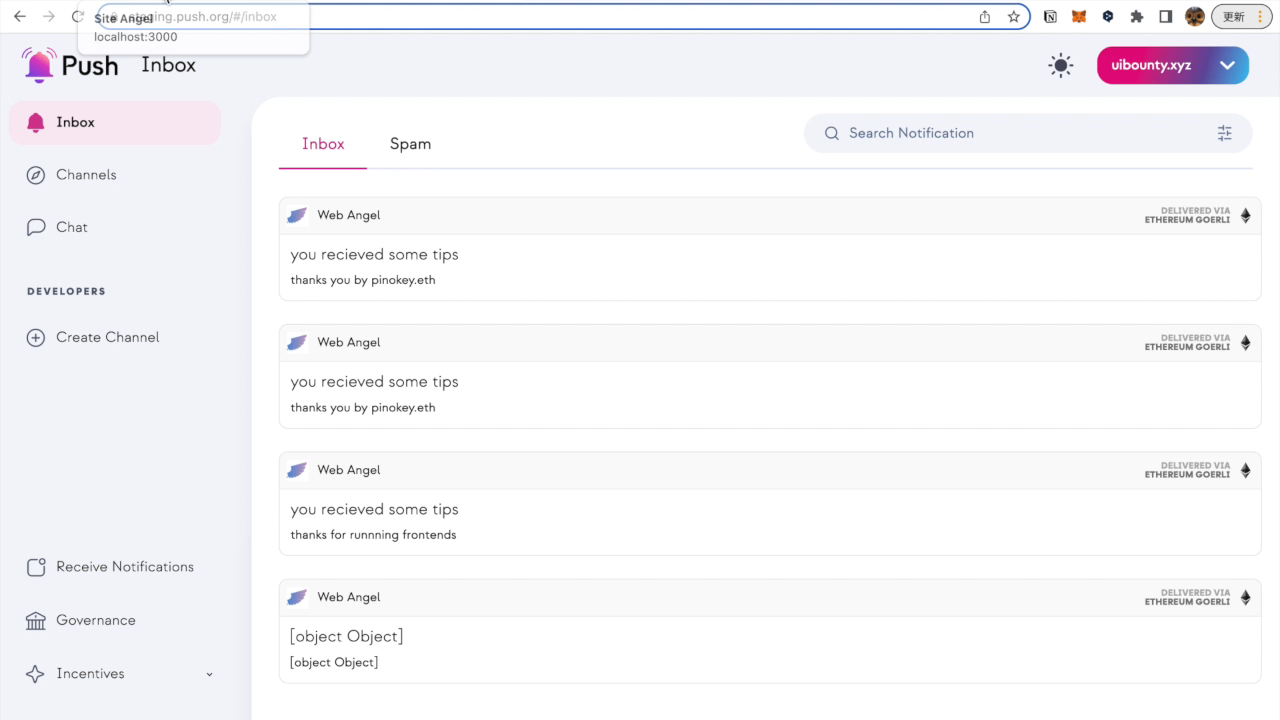Bookmark the page with the star icon
Image resolution: width=1280 pixels, height=720 pixels.
point(1013,17)
